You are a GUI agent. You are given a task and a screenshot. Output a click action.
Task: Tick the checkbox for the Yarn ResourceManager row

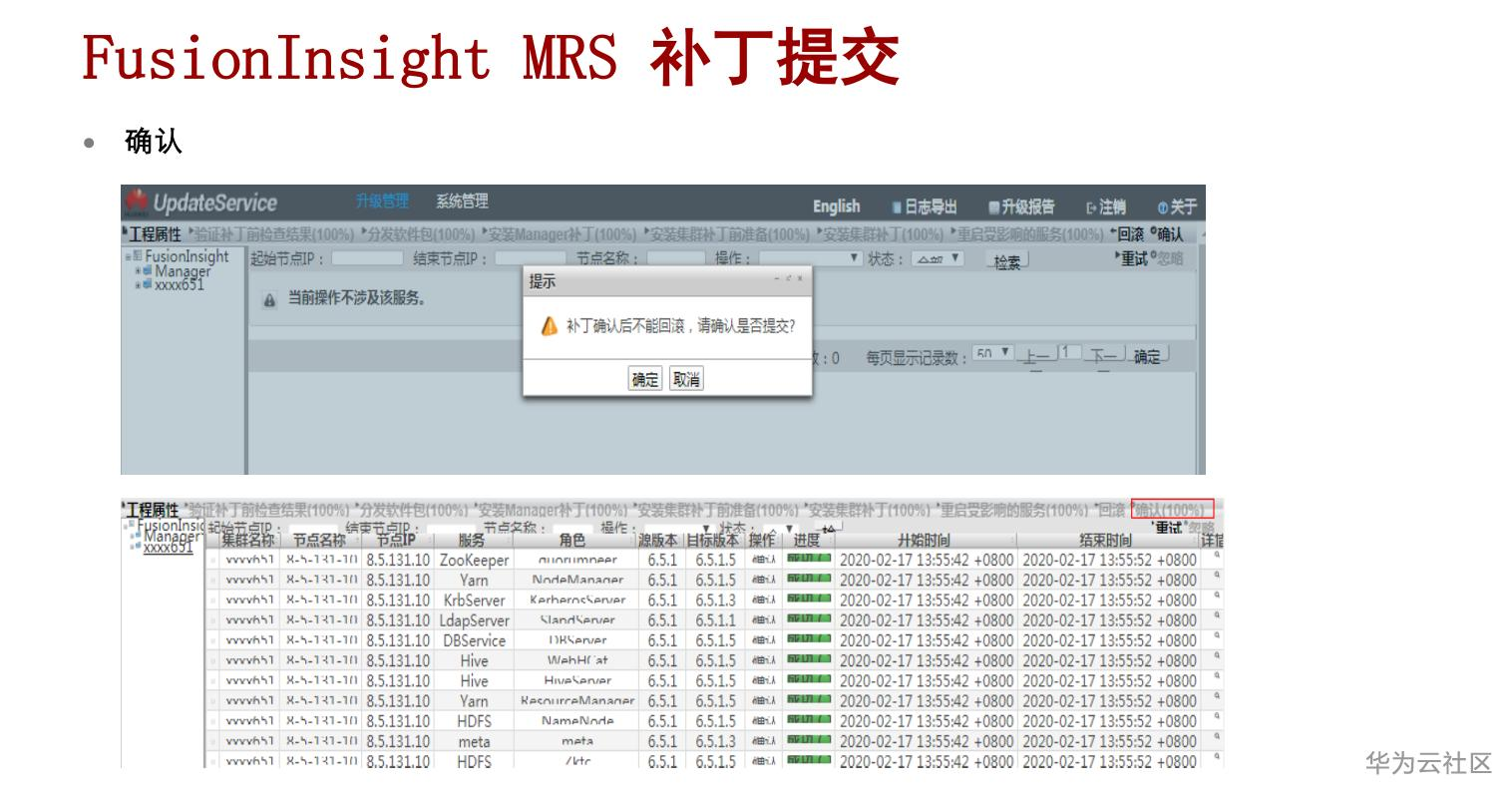click(212, 701)
